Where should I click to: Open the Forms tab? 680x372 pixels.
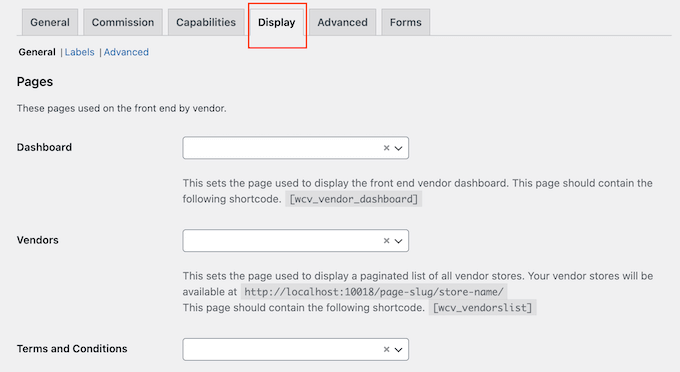405,22
